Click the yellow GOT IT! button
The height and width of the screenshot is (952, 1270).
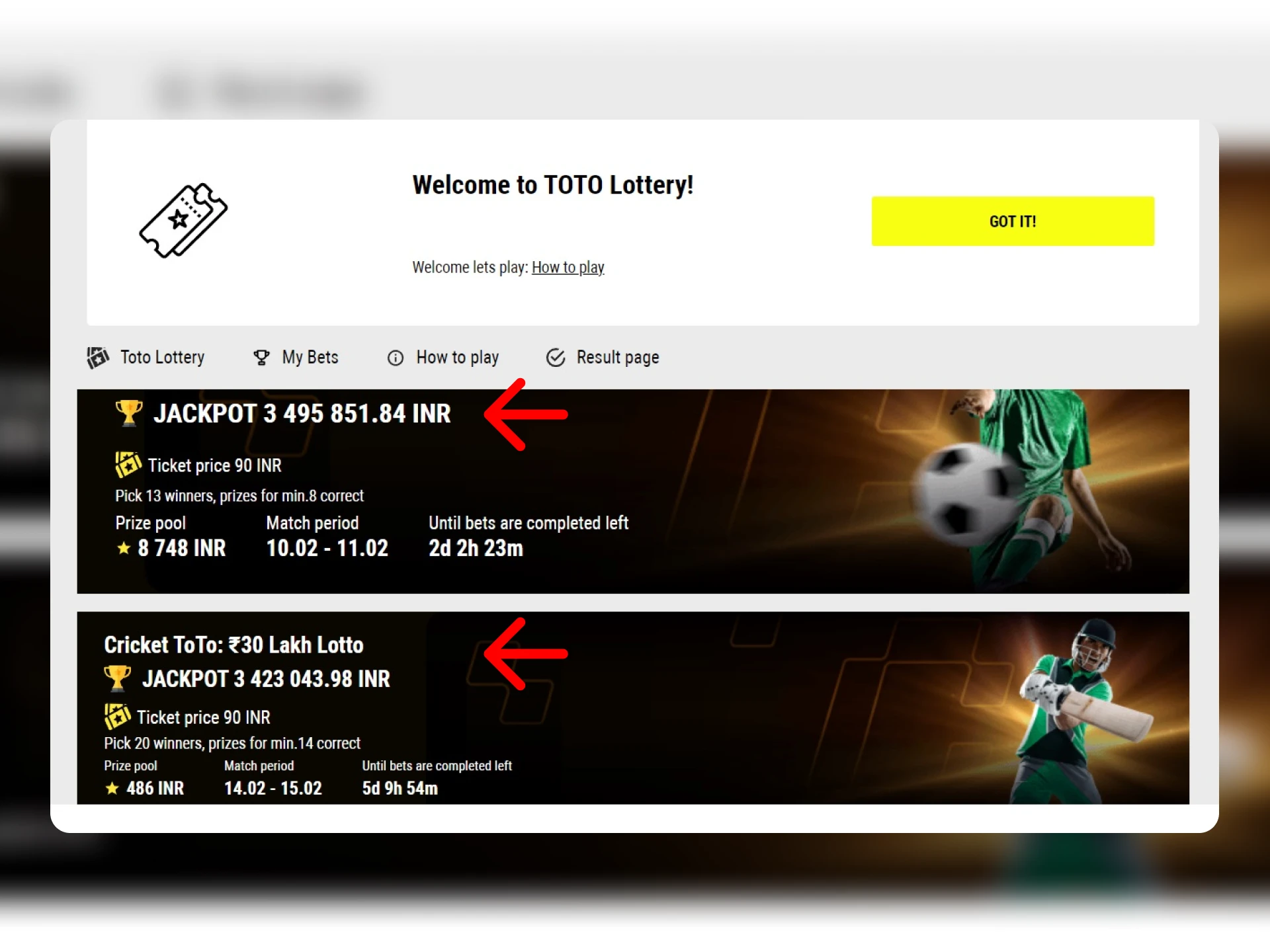click(1013, 221)
